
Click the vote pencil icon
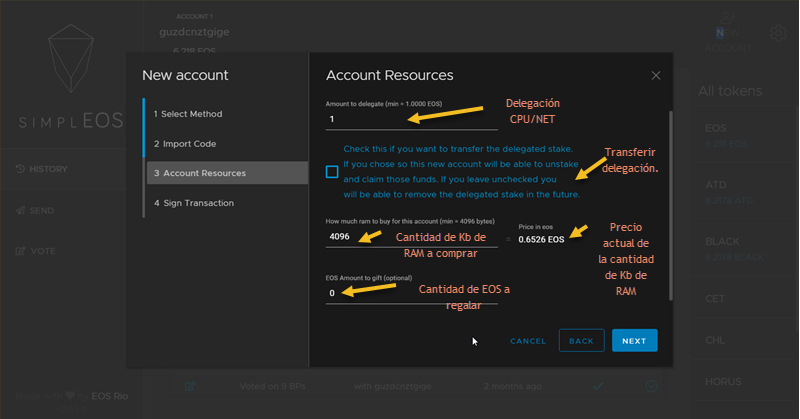click(x=20, y=251)
